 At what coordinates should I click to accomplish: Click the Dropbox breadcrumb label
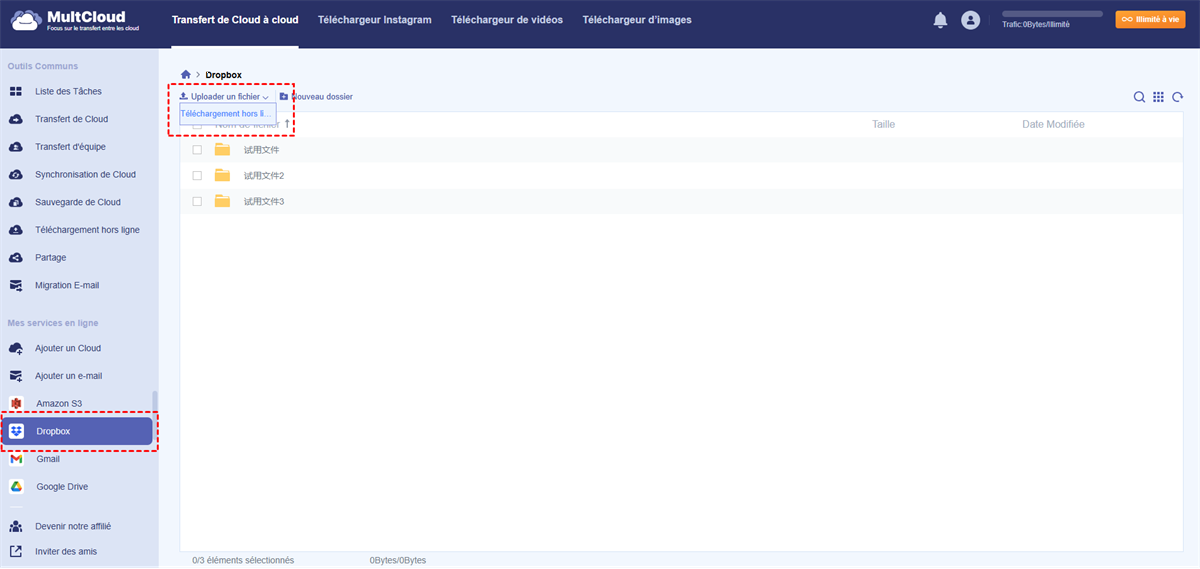tap(224, 75)
